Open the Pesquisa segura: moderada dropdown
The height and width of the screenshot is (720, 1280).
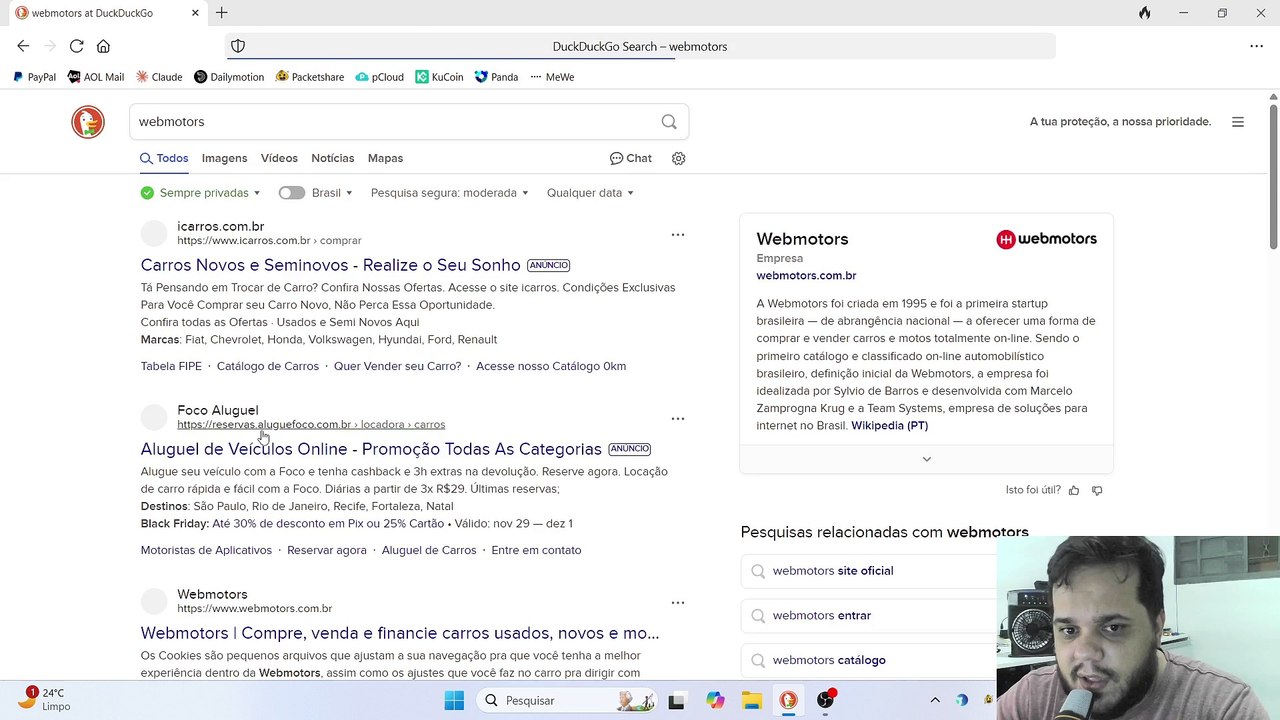click(x=450, y=193)
